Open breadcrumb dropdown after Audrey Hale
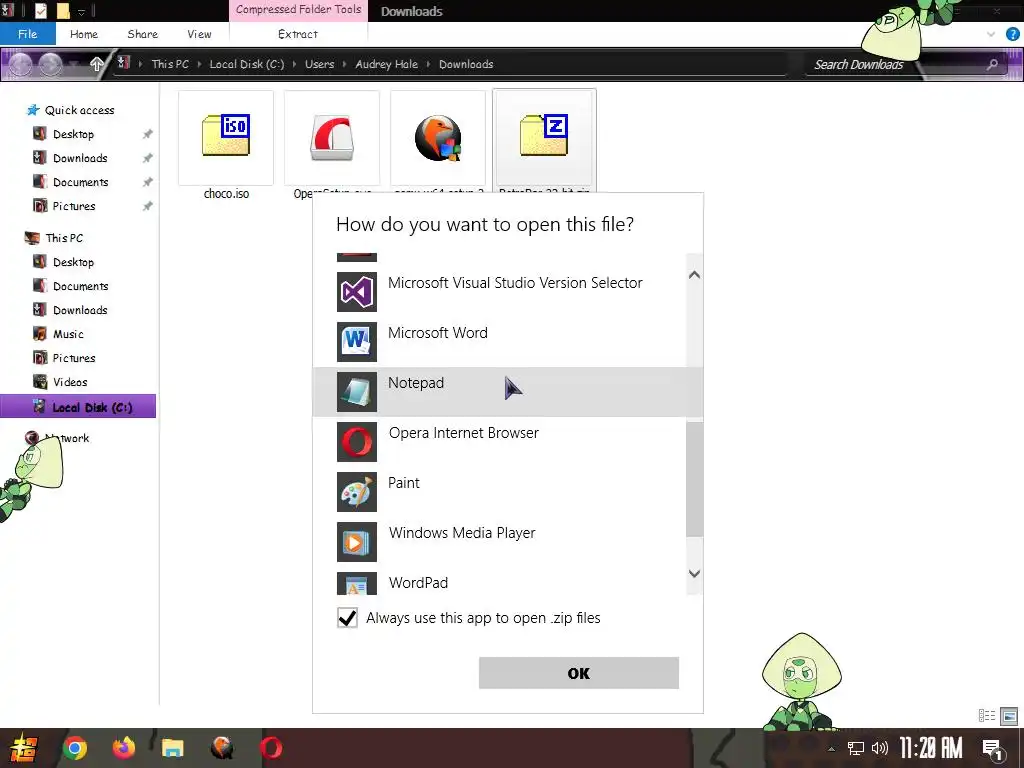 pyautogui.click(x=428, y=64)
